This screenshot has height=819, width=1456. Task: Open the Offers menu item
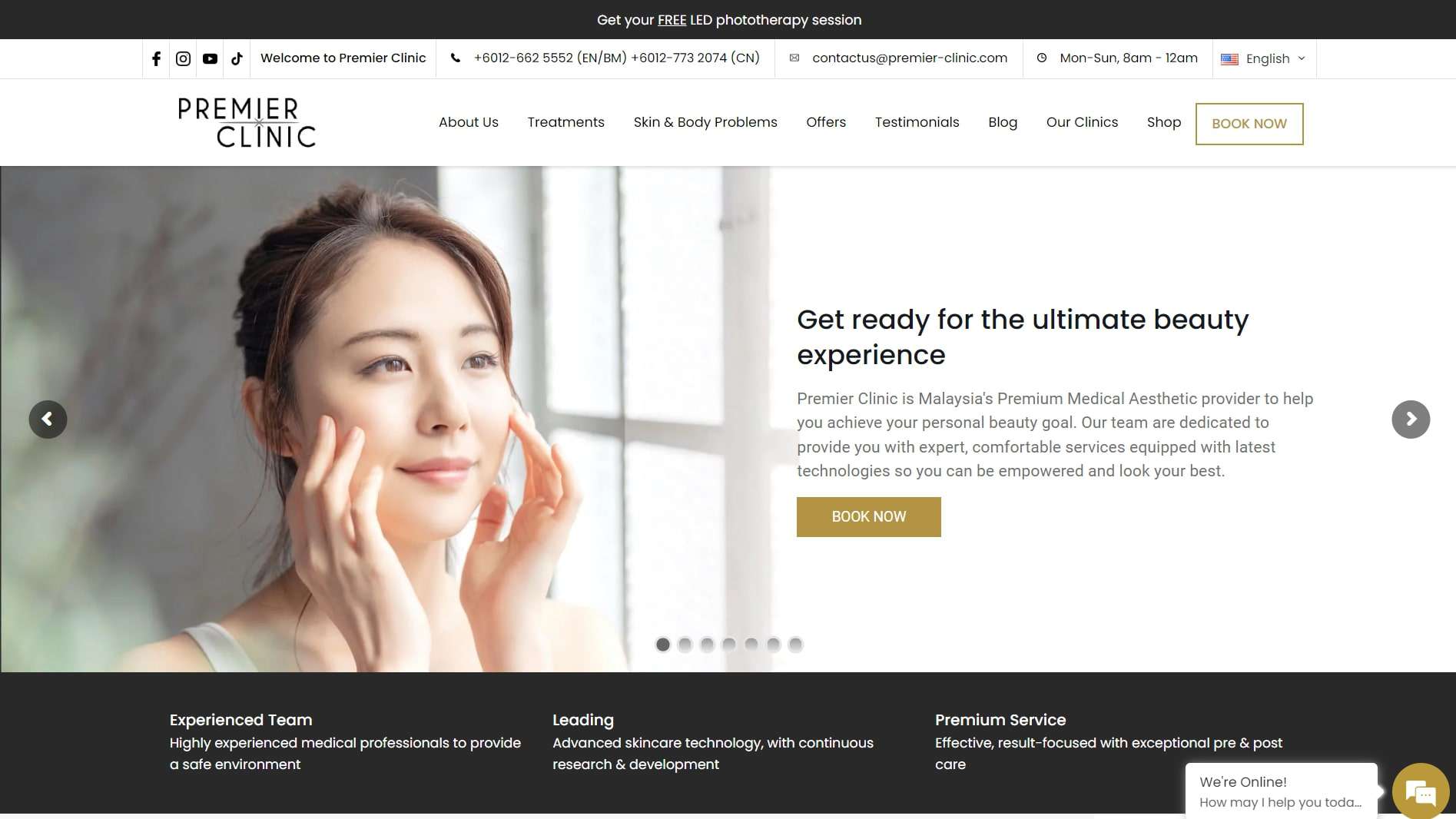(826, 122)
